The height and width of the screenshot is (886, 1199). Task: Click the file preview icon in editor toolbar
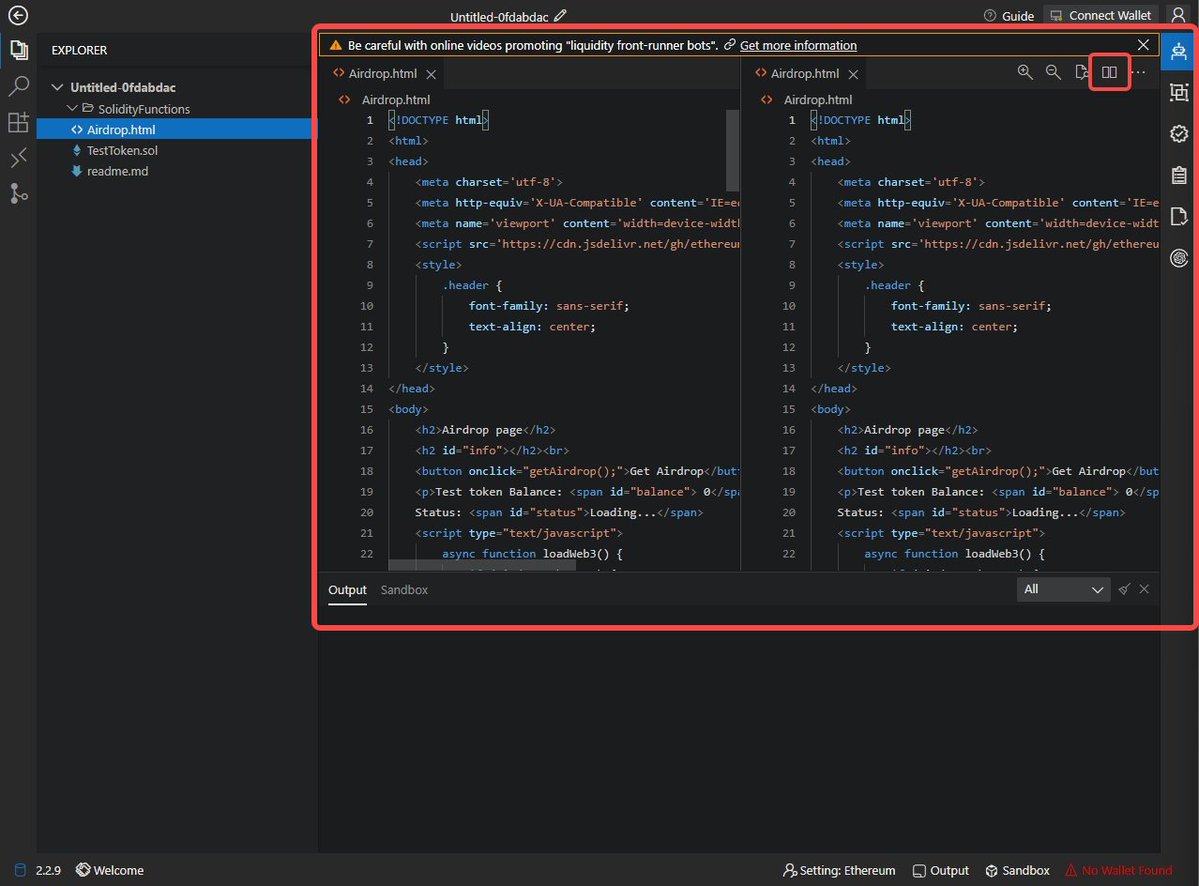(x=1081, y=72)
